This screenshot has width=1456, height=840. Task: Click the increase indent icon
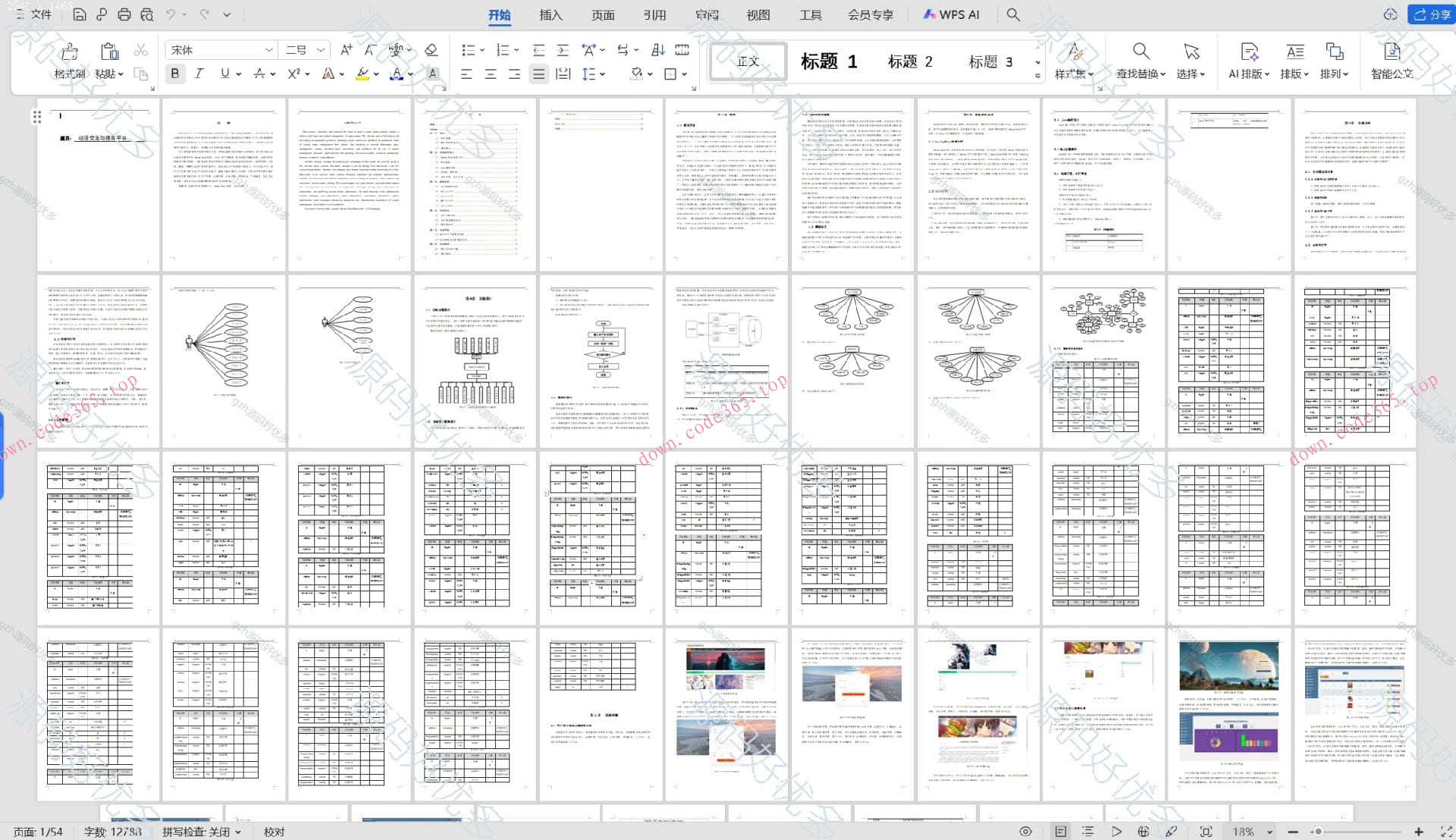[563, 50]
